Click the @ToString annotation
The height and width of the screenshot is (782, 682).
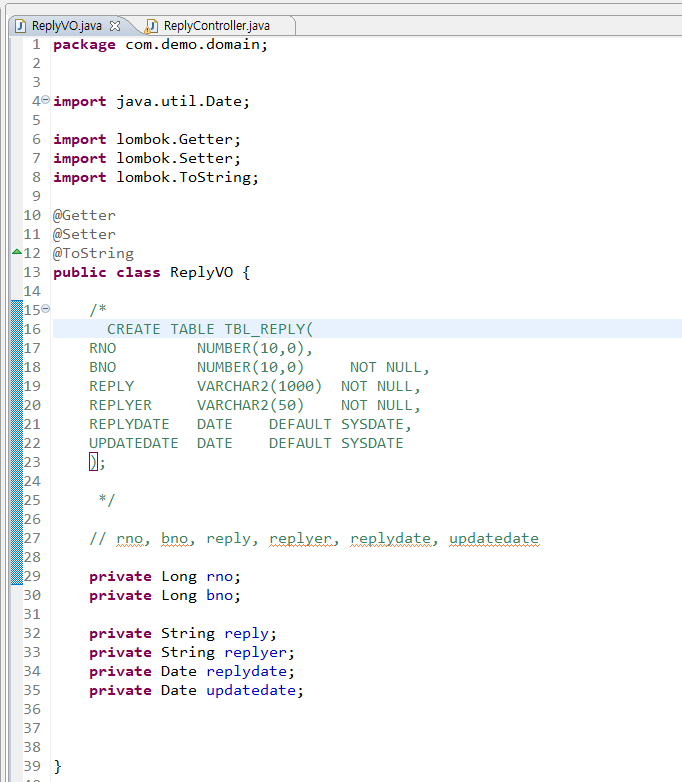(x=93, y=254)
